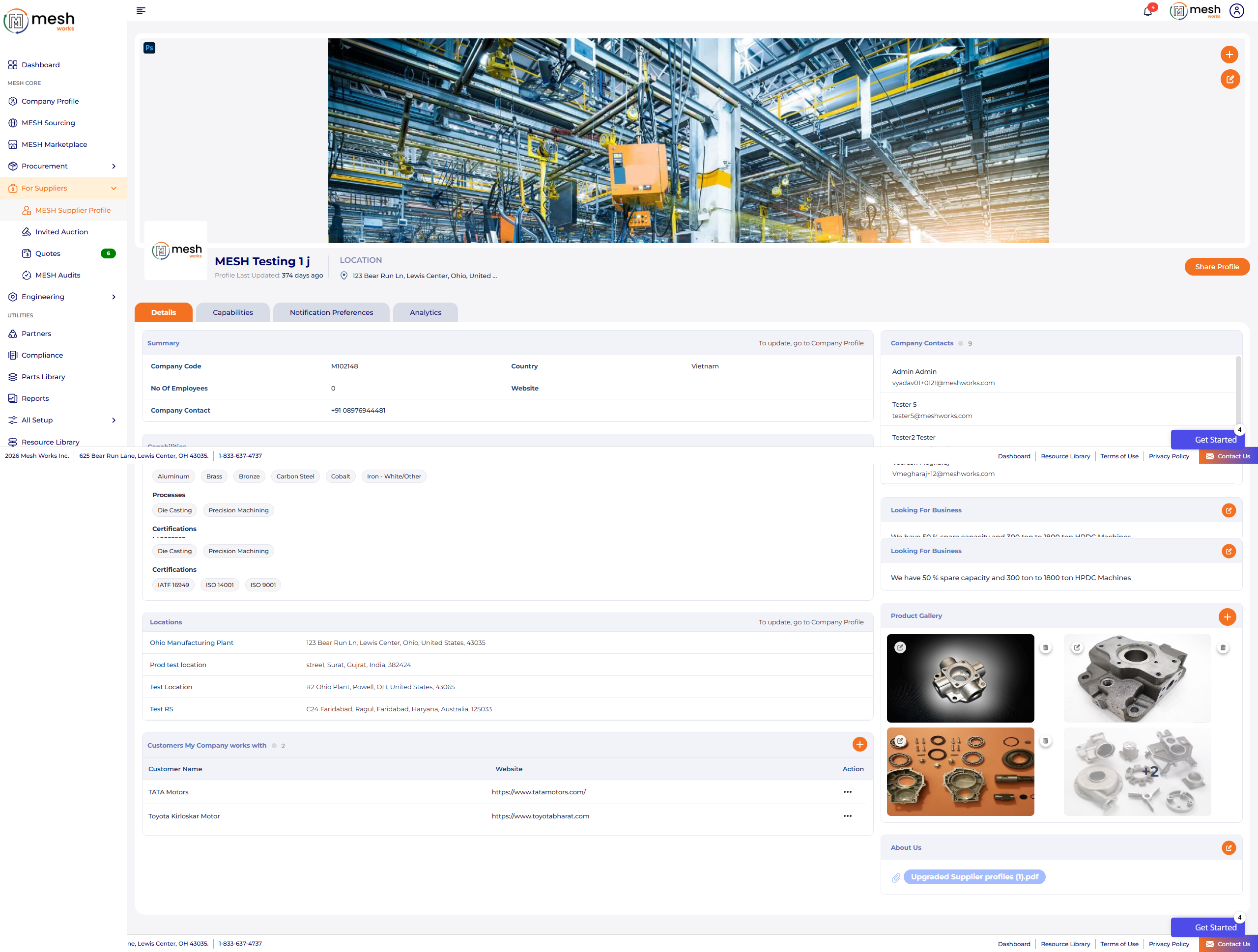Screen dimensions: 1258x952
Task: Edit the first product gallery image
Action: [x=900, y=647]
